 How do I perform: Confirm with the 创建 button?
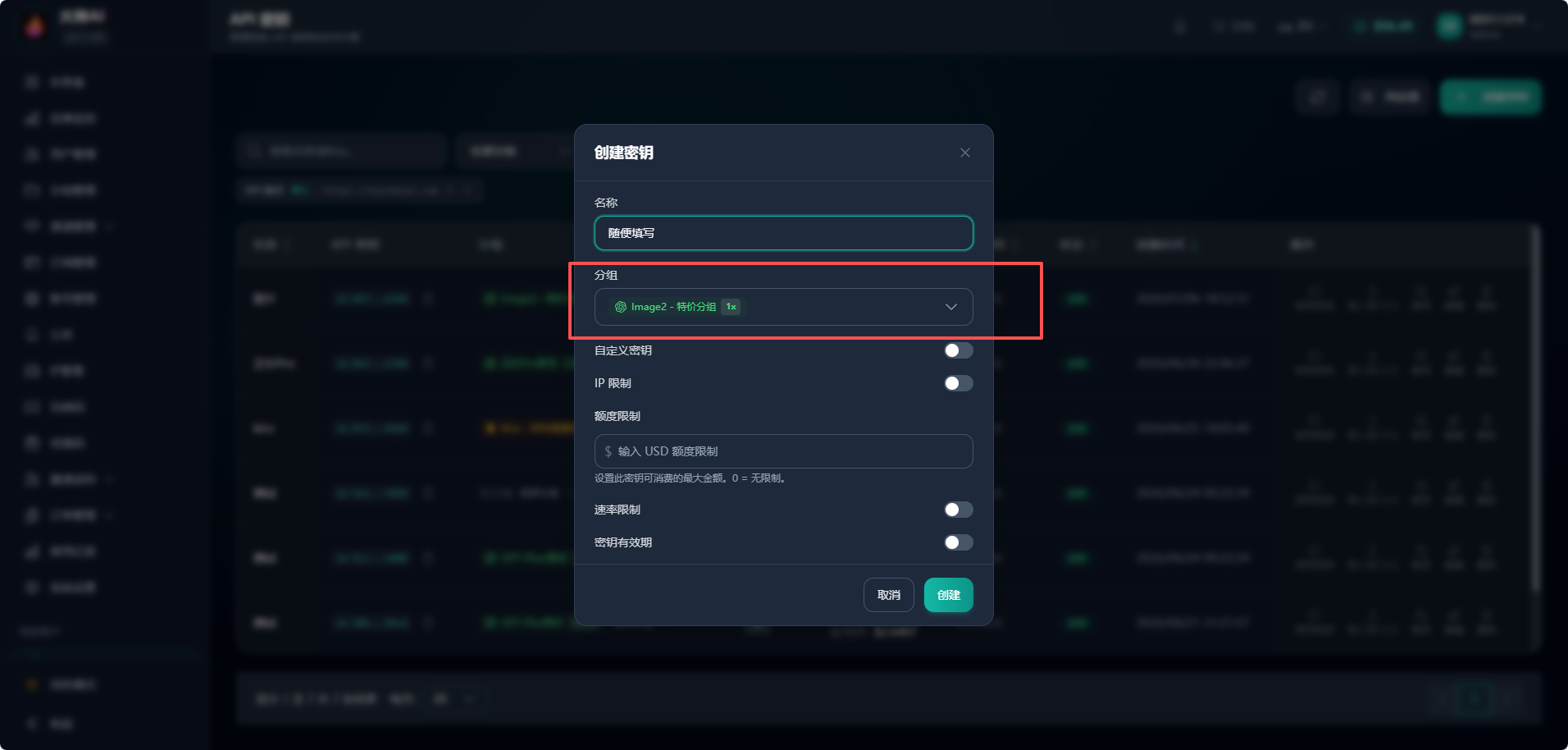coord(949,595)
